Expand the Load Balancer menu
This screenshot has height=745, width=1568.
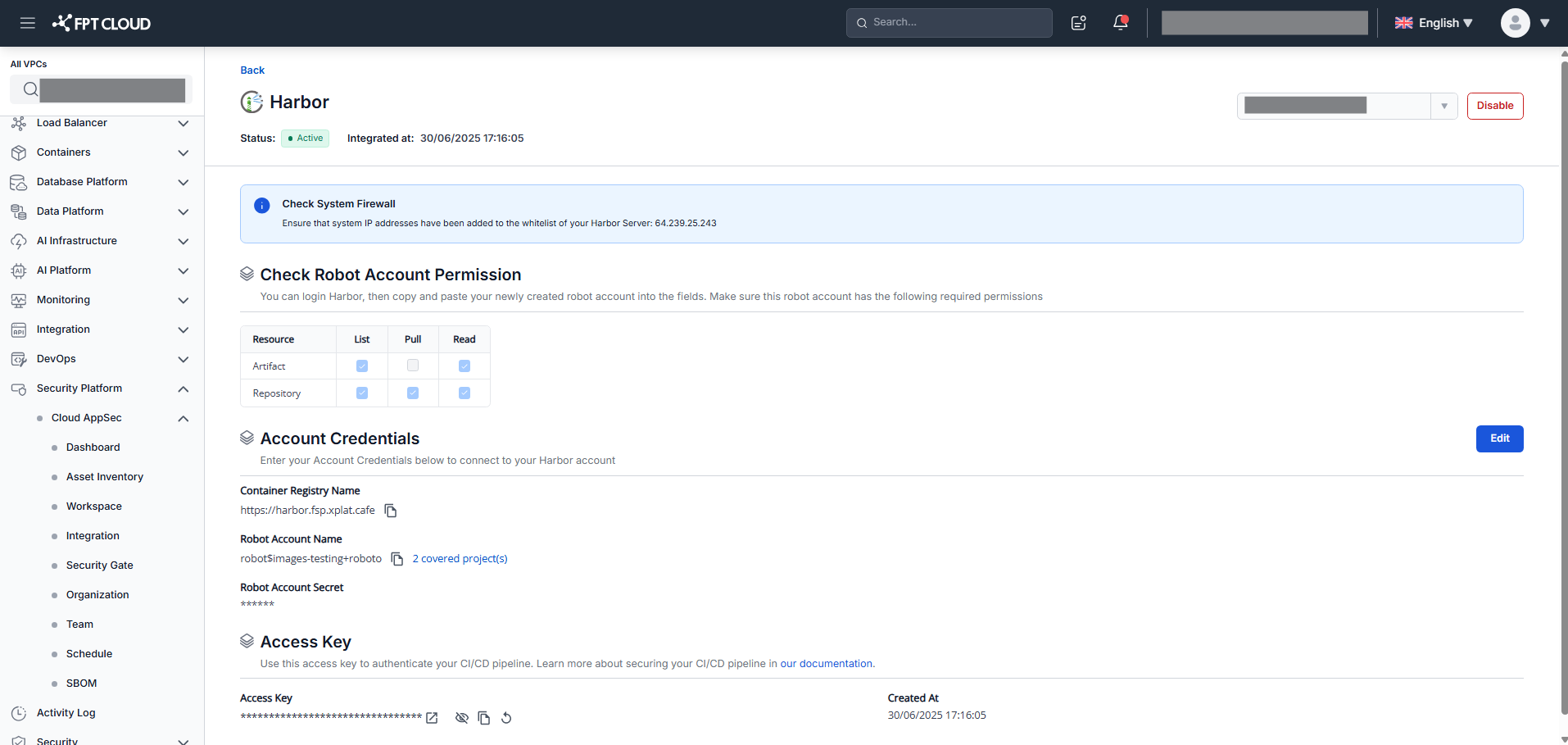(x=184, y=124)
